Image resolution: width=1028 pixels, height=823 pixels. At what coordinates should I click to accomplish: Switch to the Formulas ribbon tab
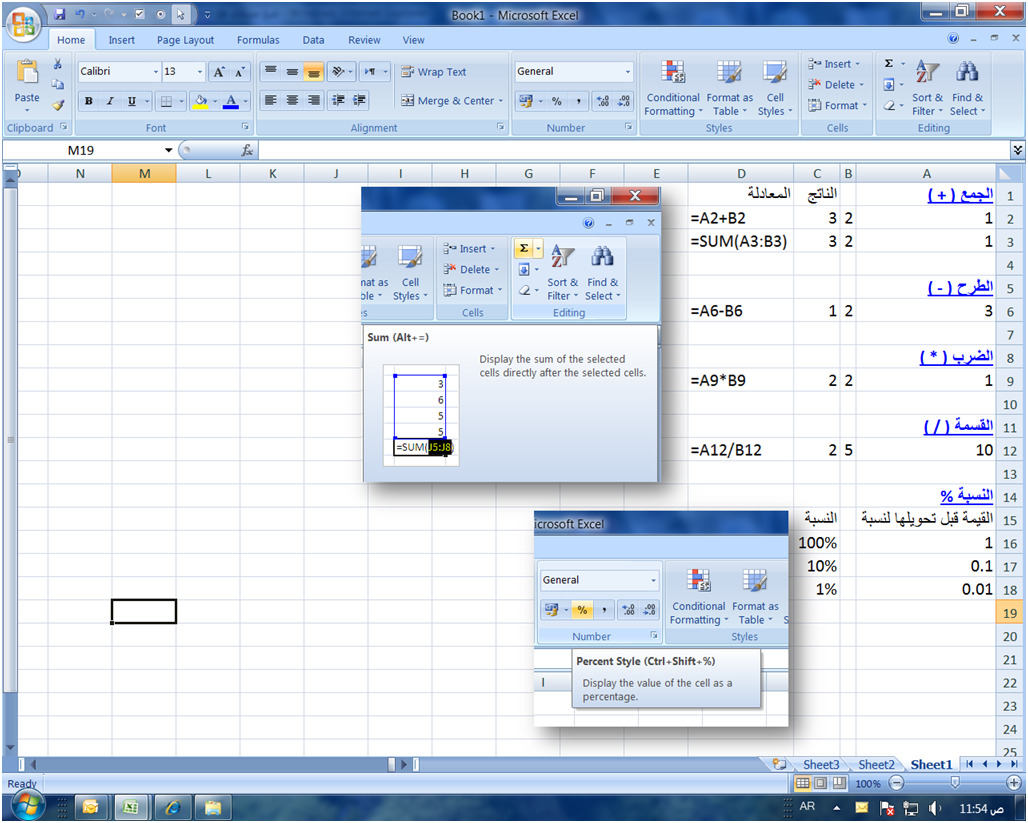[258, 40]
